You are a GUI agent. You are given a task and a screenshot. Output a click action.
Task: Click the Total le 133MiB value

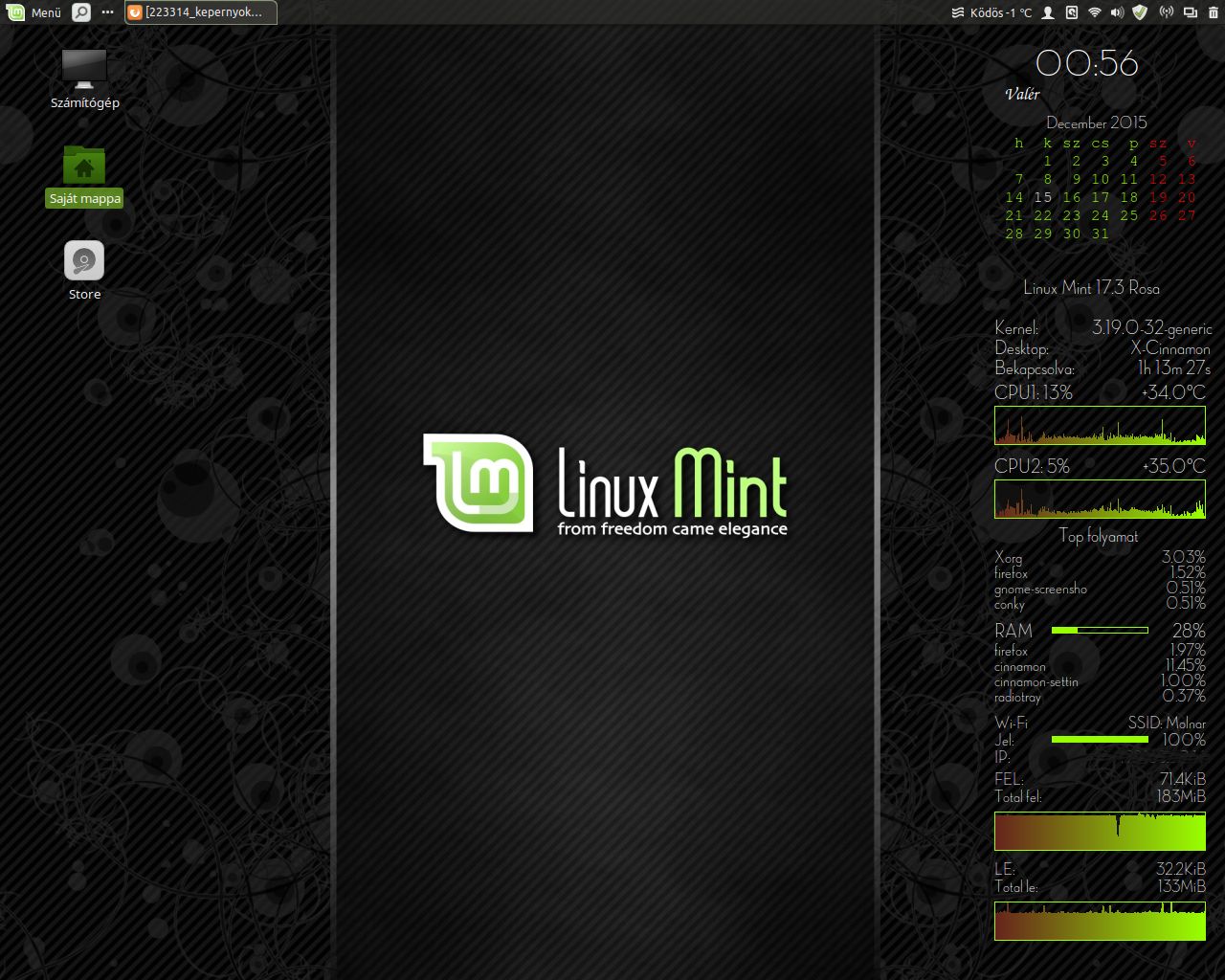coord(1181,886)
